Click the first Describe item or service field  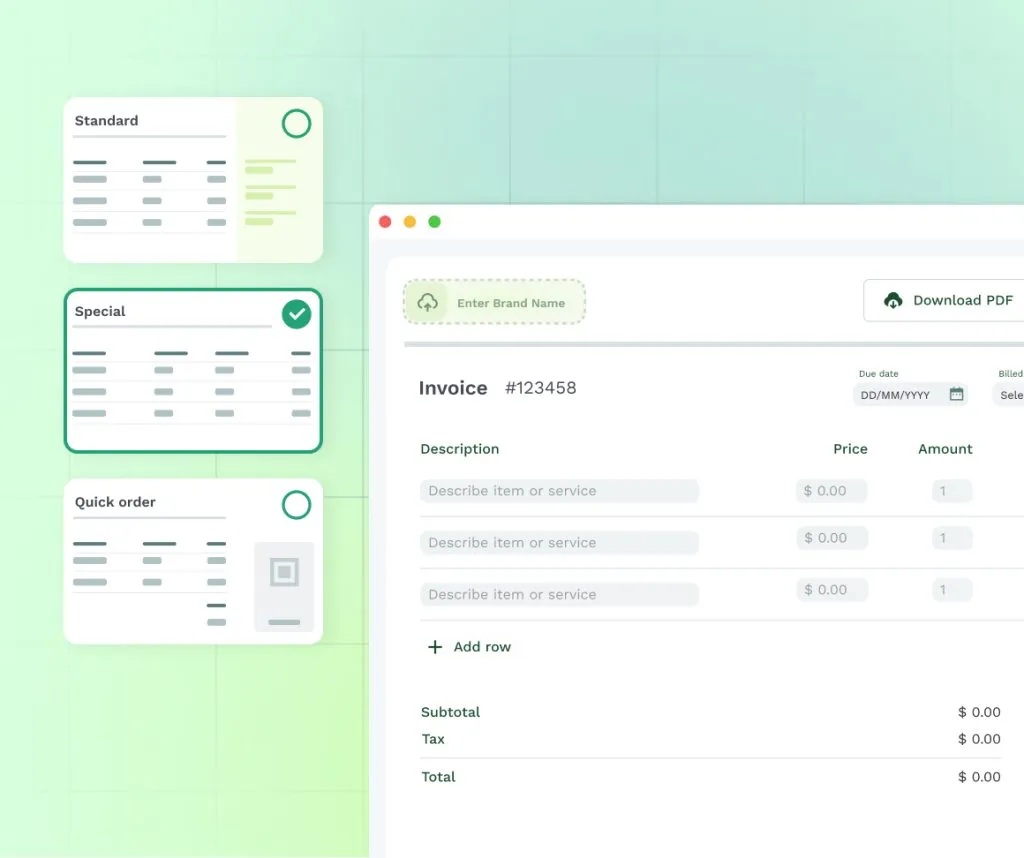pyautogui.click(x=559, y=491)
